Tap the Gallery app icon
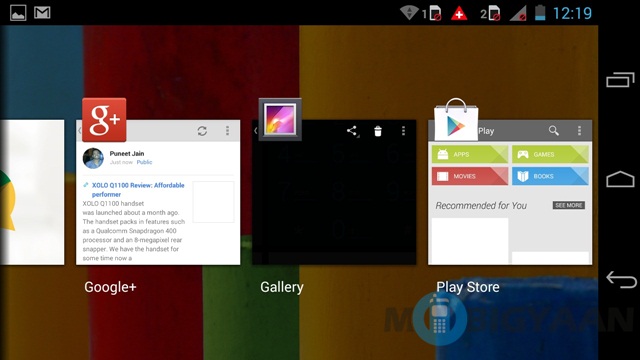The height and width of the screenshot is (360, 640). (x=280, y=119)
